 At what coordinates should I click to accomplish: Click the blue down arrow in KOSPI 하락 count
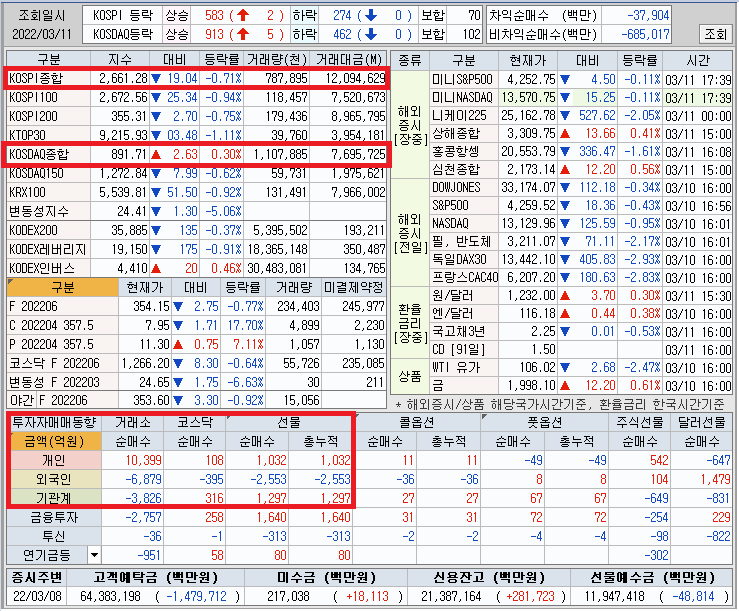371,16
